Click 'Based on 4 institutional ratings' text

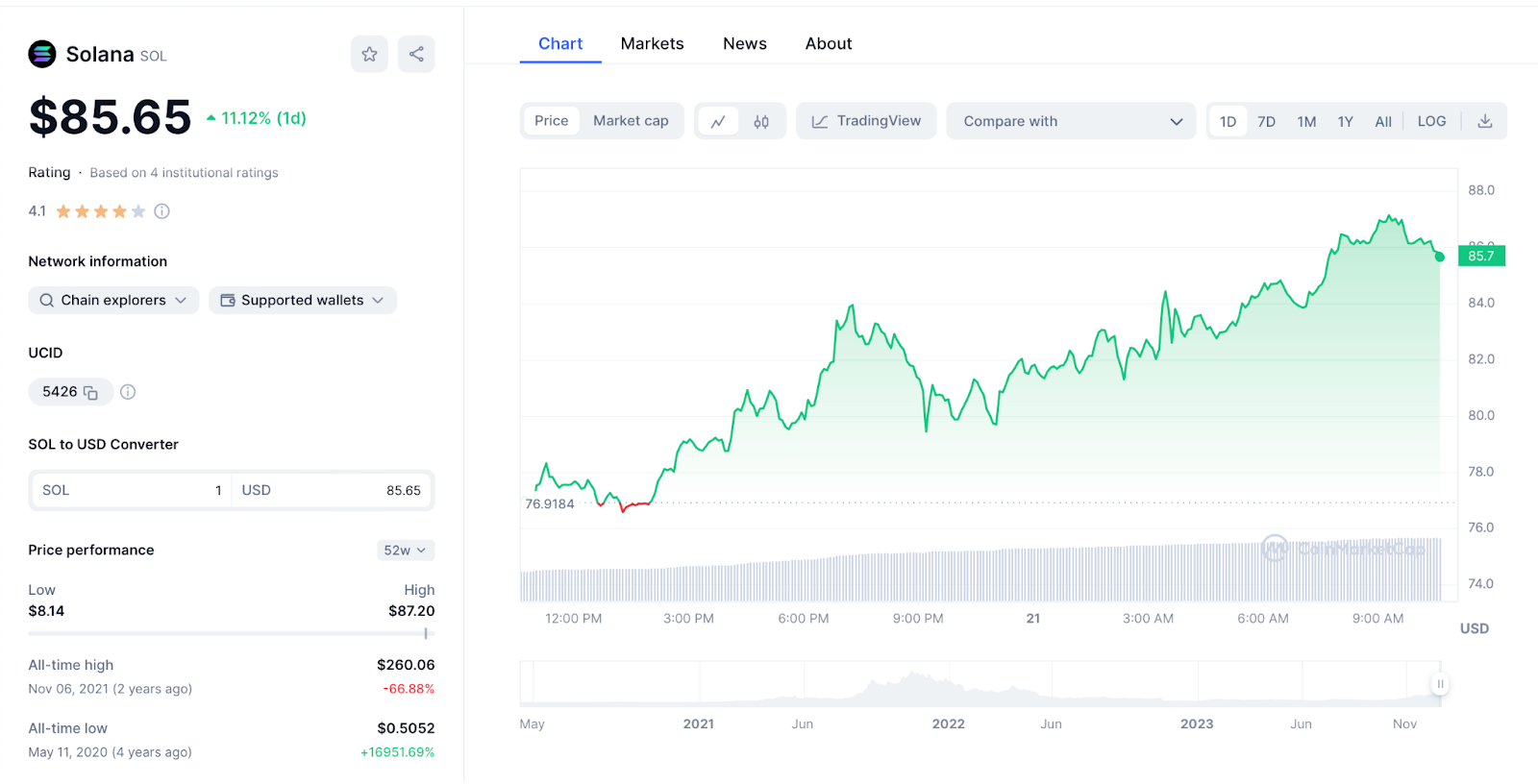(184, 173)
